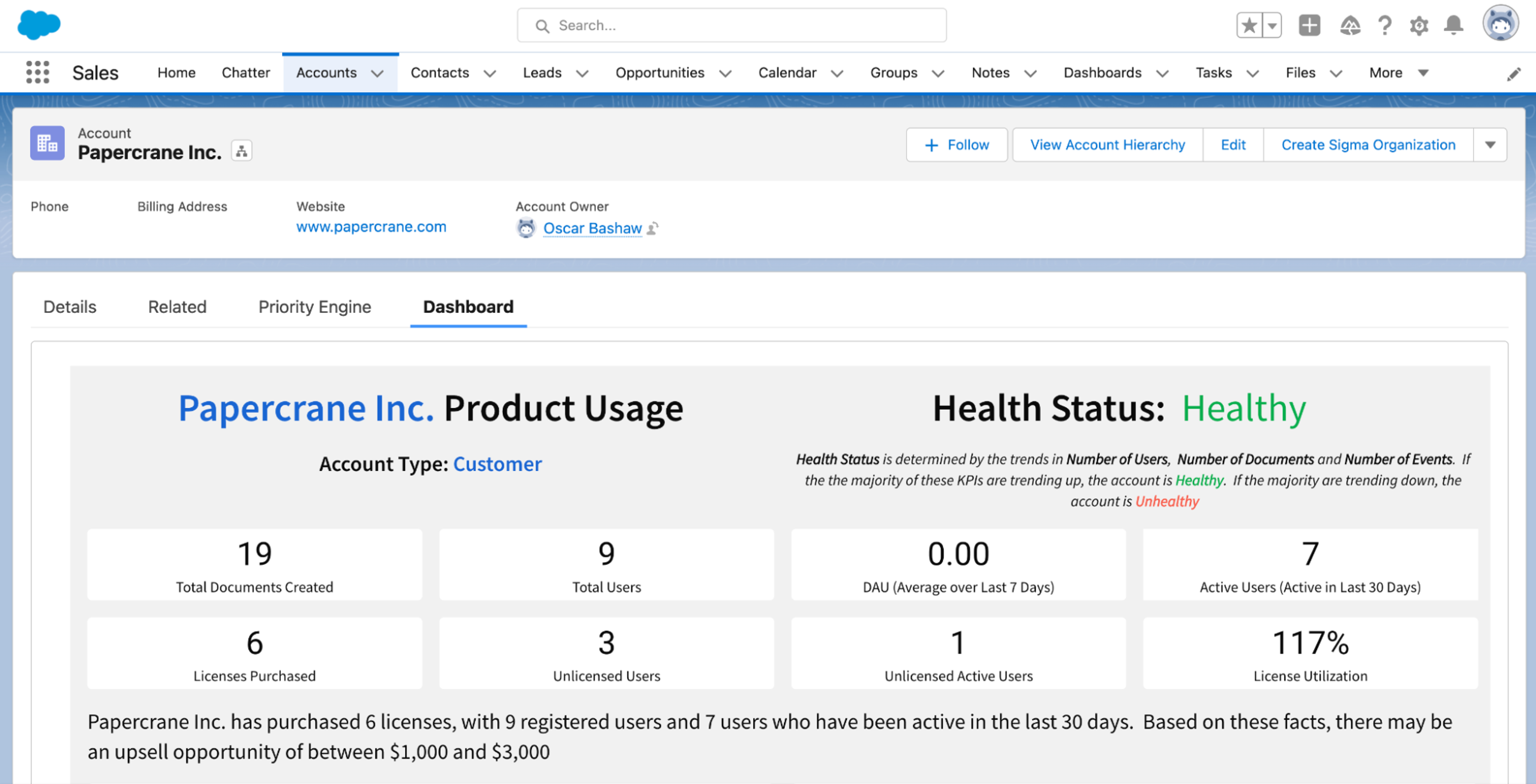Open the www.papercrane.com website link

point(372,227)
